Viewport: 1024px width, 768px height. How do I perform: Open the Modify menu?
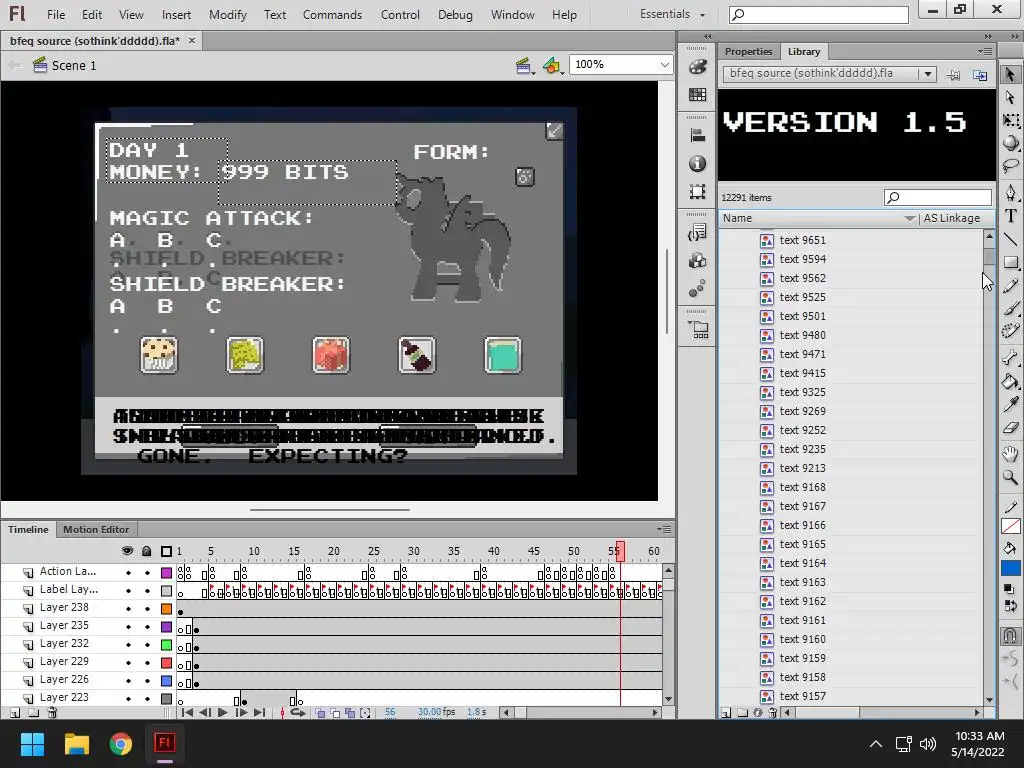pyautogui.click(x=228, y=14)
